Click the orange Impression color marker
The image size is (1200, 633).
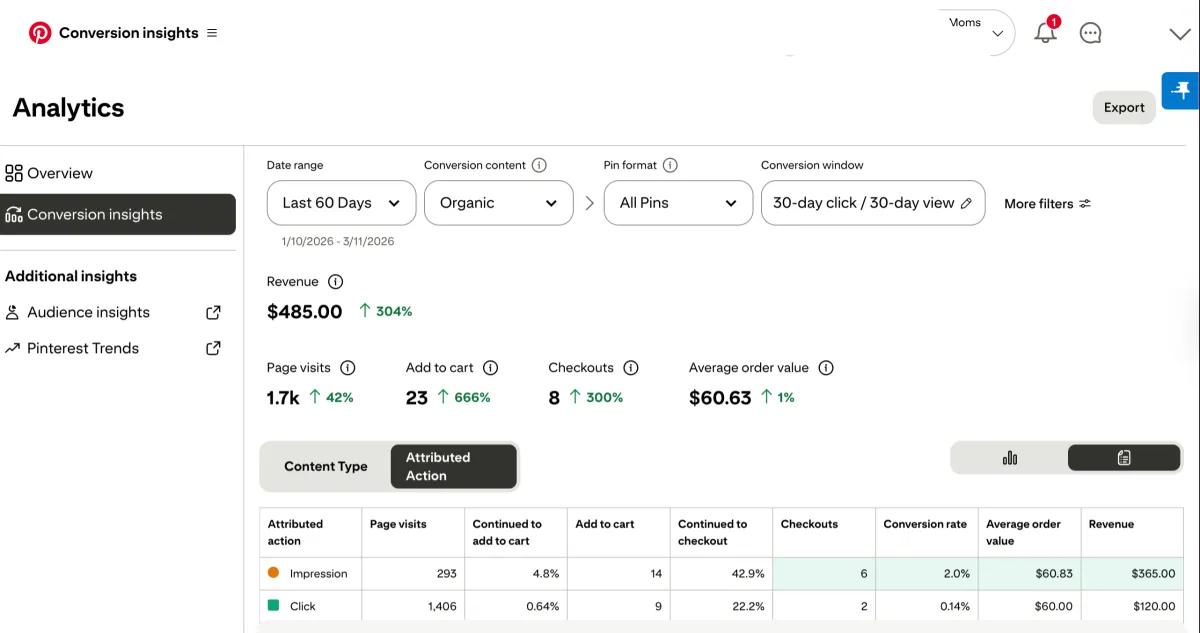click(x=273, y=573)
